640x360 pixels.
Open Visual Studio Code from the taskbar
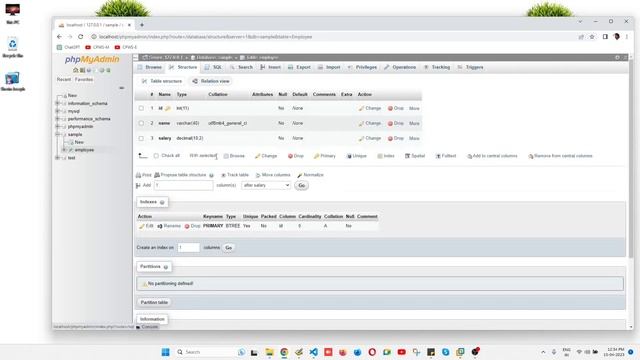click(x=313, y=352)
